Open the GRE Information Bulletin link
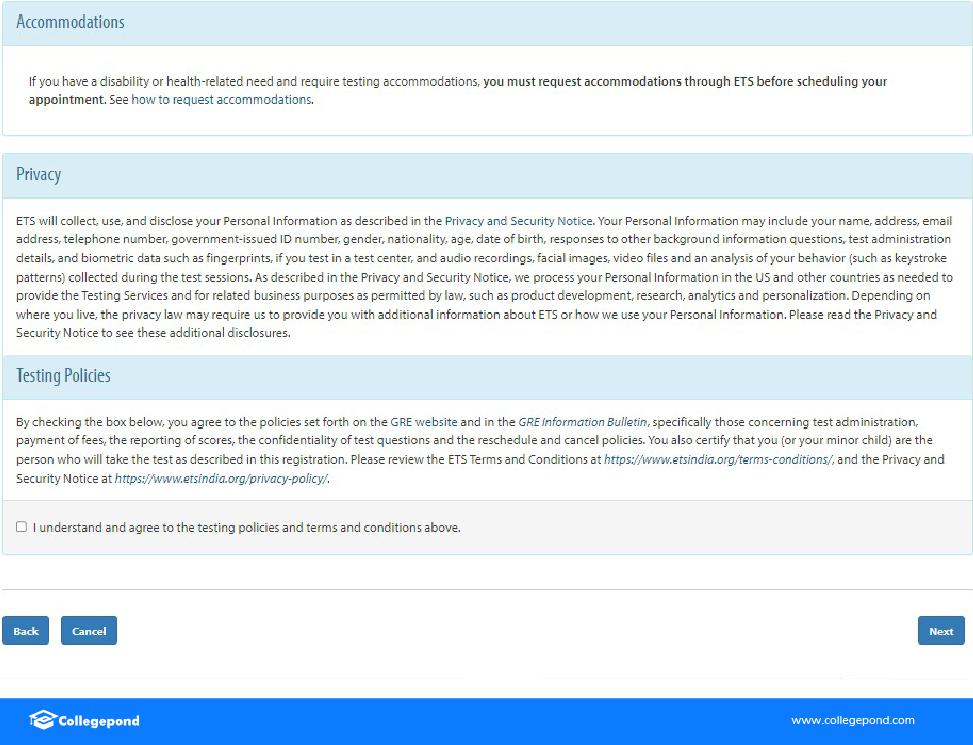Viewport: 973px width, 745px height. pos(582,423)
